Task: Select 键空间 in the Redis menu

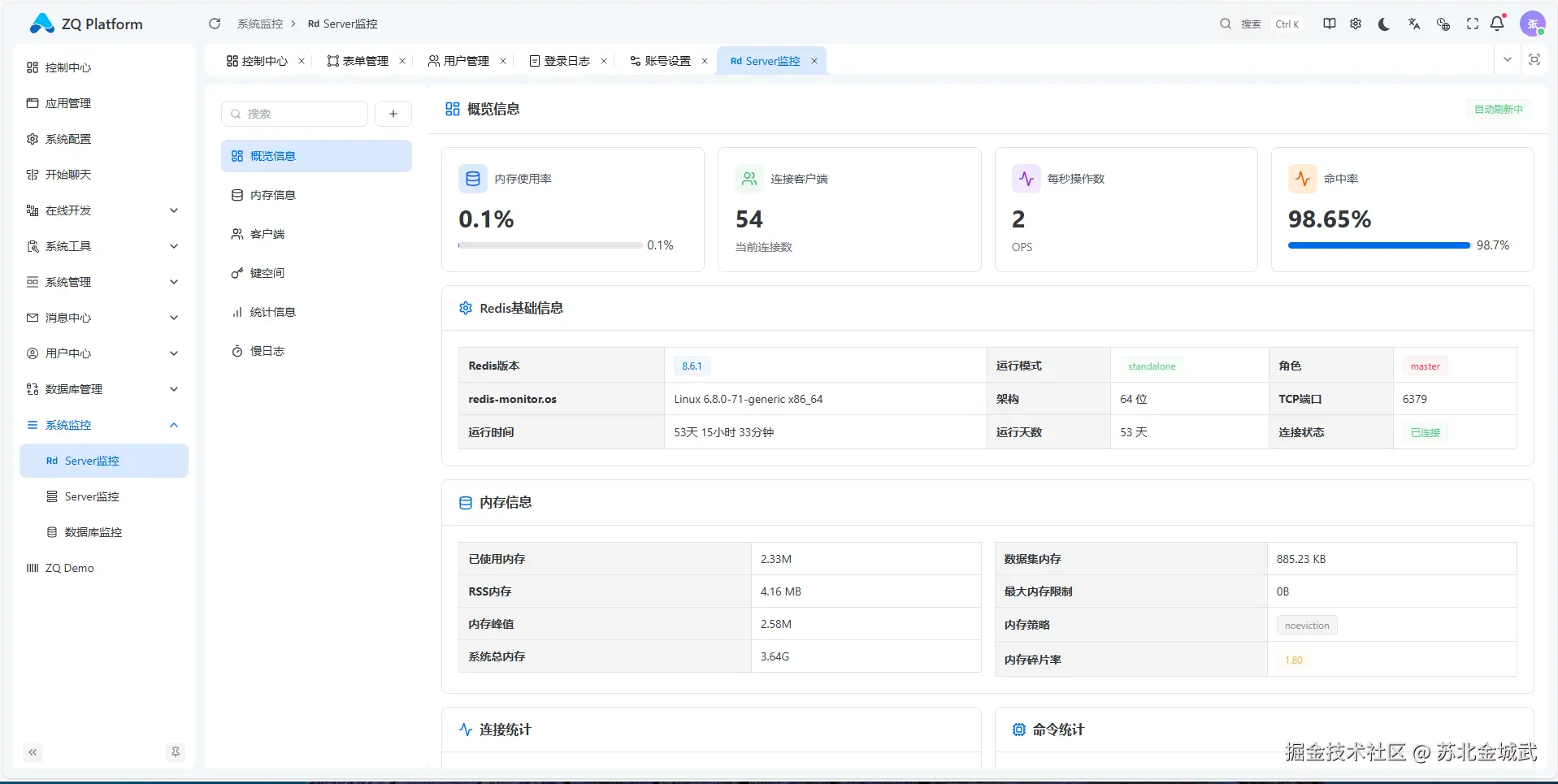Action: tap(316, 273)
